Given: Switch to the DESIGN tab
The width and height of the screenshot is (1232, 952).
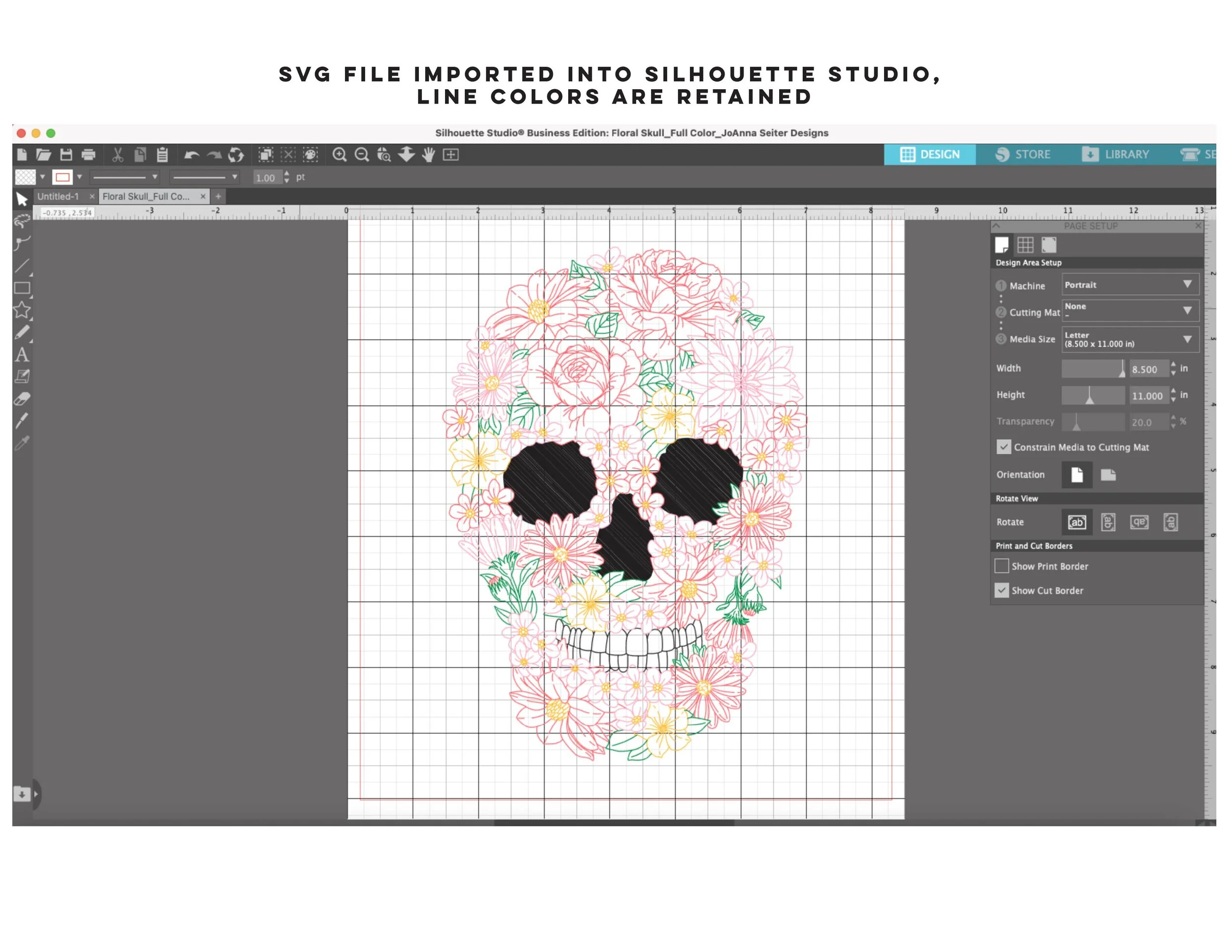Looking at the screenshot, I should tap(929, 155).
